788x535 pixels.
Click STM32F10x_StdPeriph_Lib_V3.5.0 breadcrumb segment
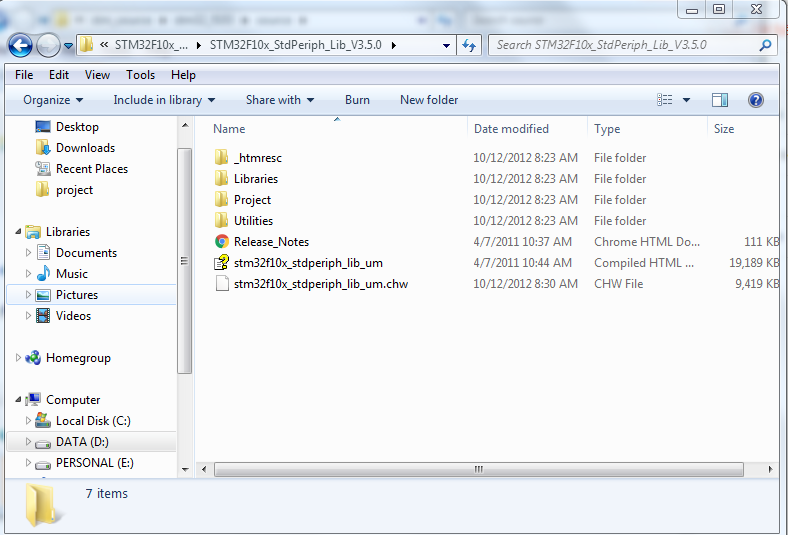pos(296,45)
